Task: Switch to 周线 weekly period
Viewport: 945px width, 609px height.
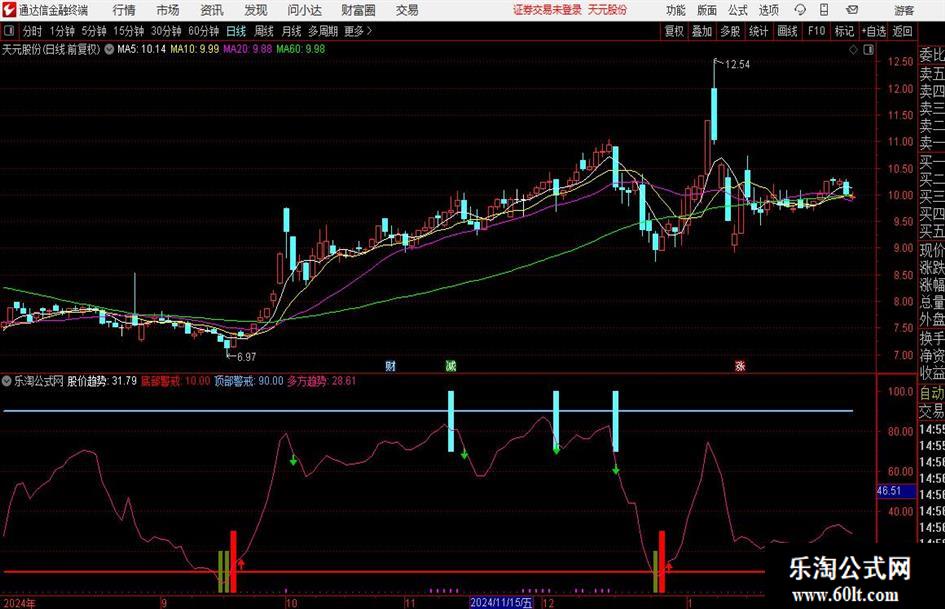Action: point(263,31)
